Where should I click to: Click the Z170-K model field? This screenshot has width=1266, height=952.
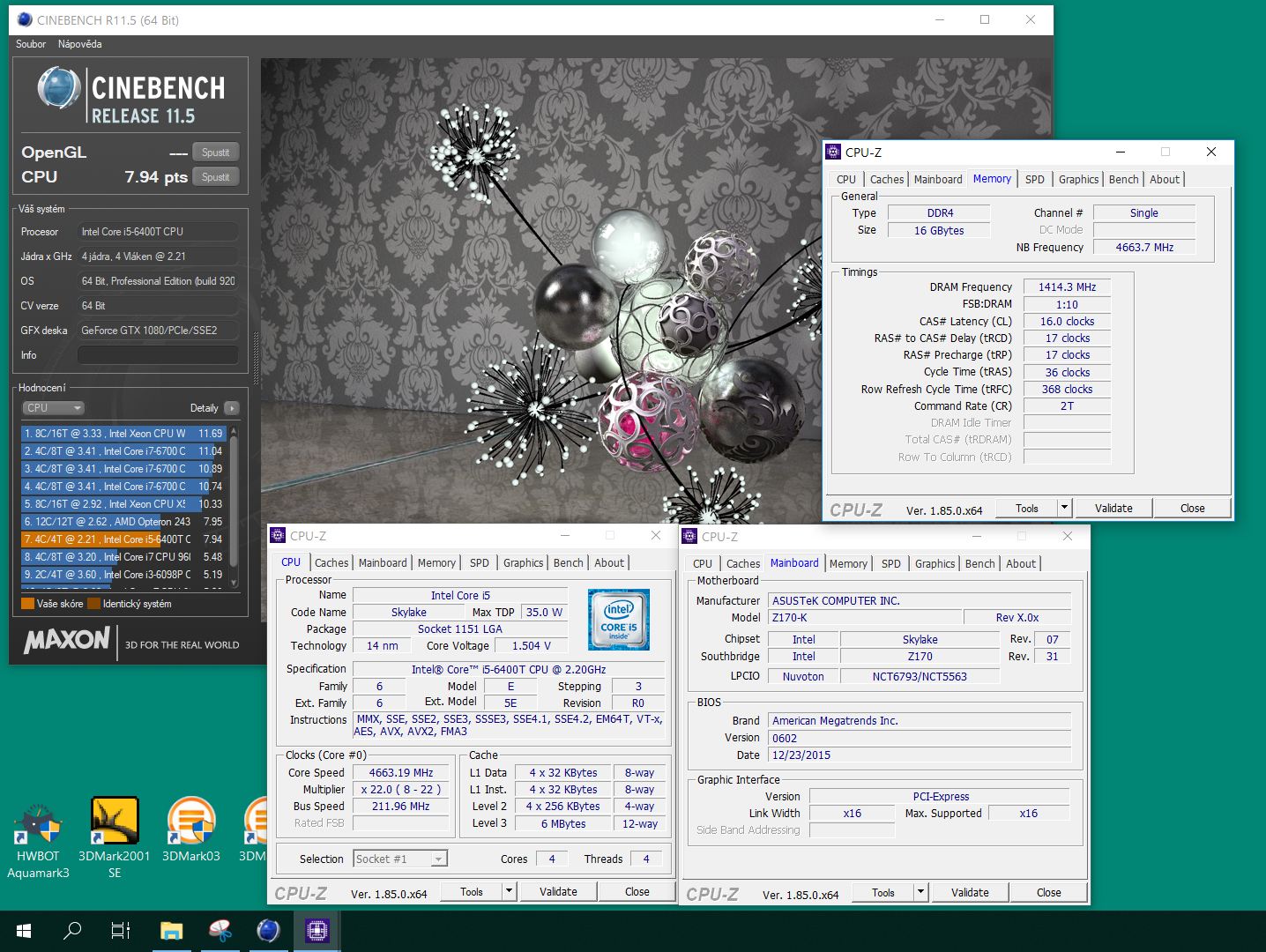[865, 617]
